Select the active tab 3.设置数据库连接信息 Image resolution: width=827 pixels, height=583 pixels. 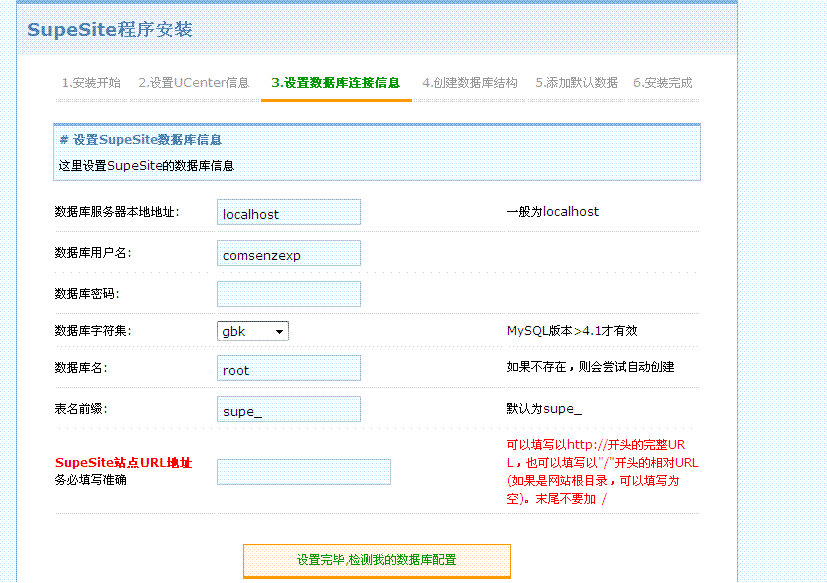pyautogui.click(x=336, y=83)
